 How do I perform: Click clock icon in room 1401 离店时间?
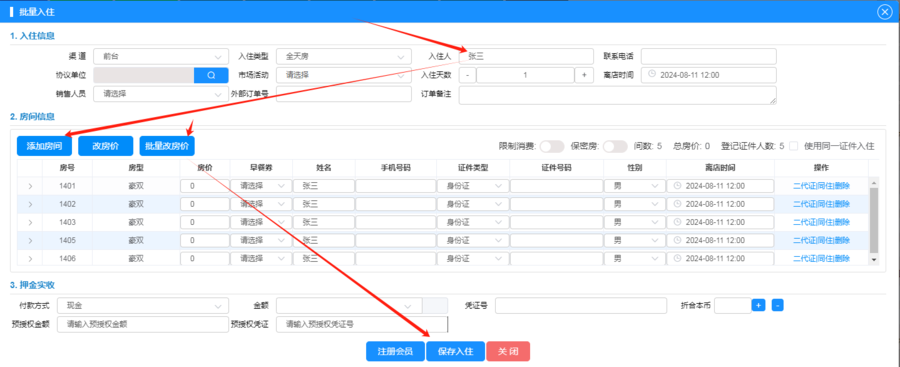tap(677, 186)
